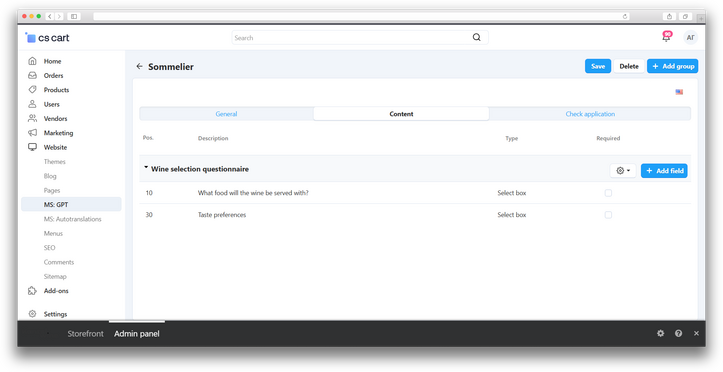Show browser tab overview

686,16
